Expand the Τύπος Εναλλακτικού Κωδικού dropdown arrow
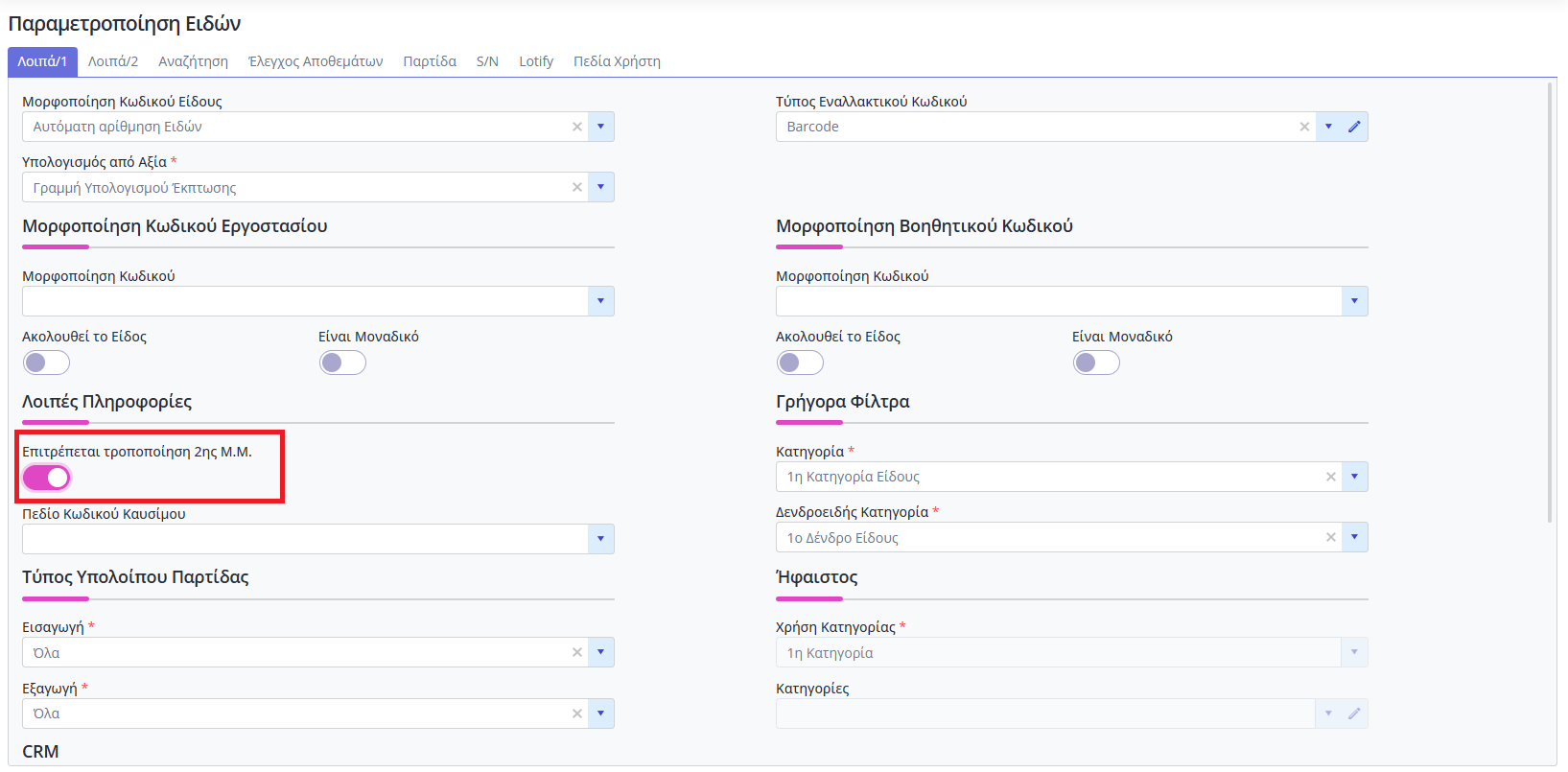The height and width of the screenshot is (772, 1568). 1328,127
